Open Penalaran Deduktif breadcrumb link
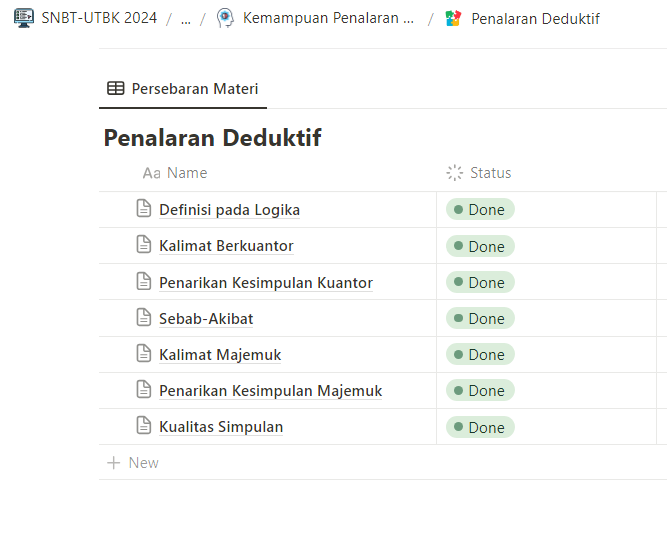 [x=536, y=19]
